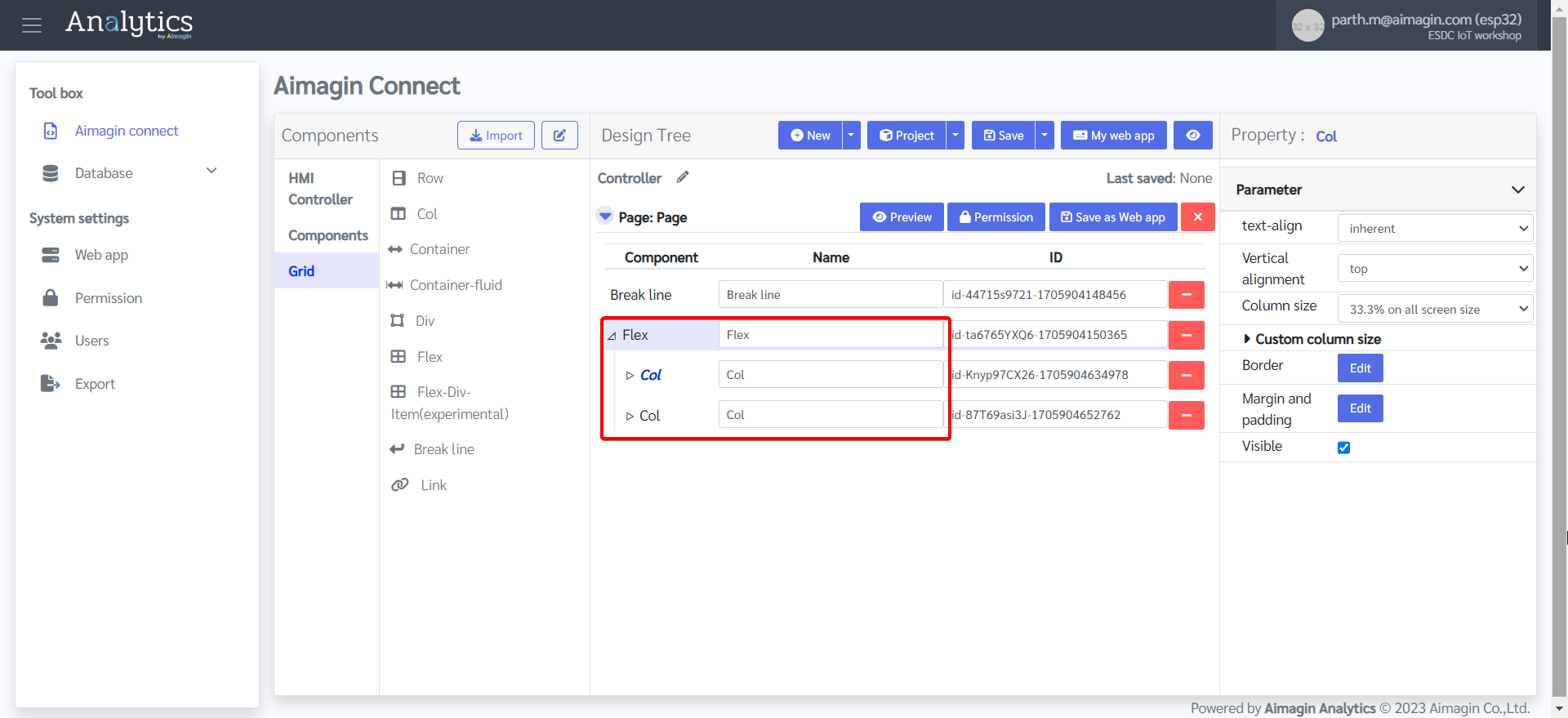Viewport: 1568px width, 718px height.
Task: Click the Users group icon
Action: pos(51,341)
